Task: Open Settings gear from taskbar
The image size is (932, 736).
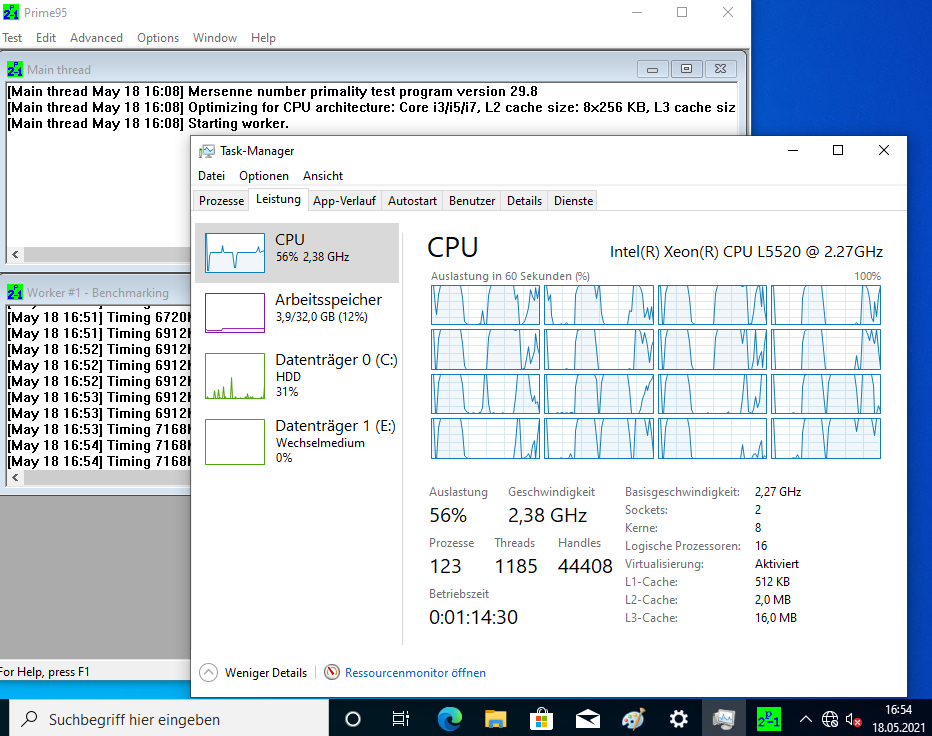Action: pos(679,719)
